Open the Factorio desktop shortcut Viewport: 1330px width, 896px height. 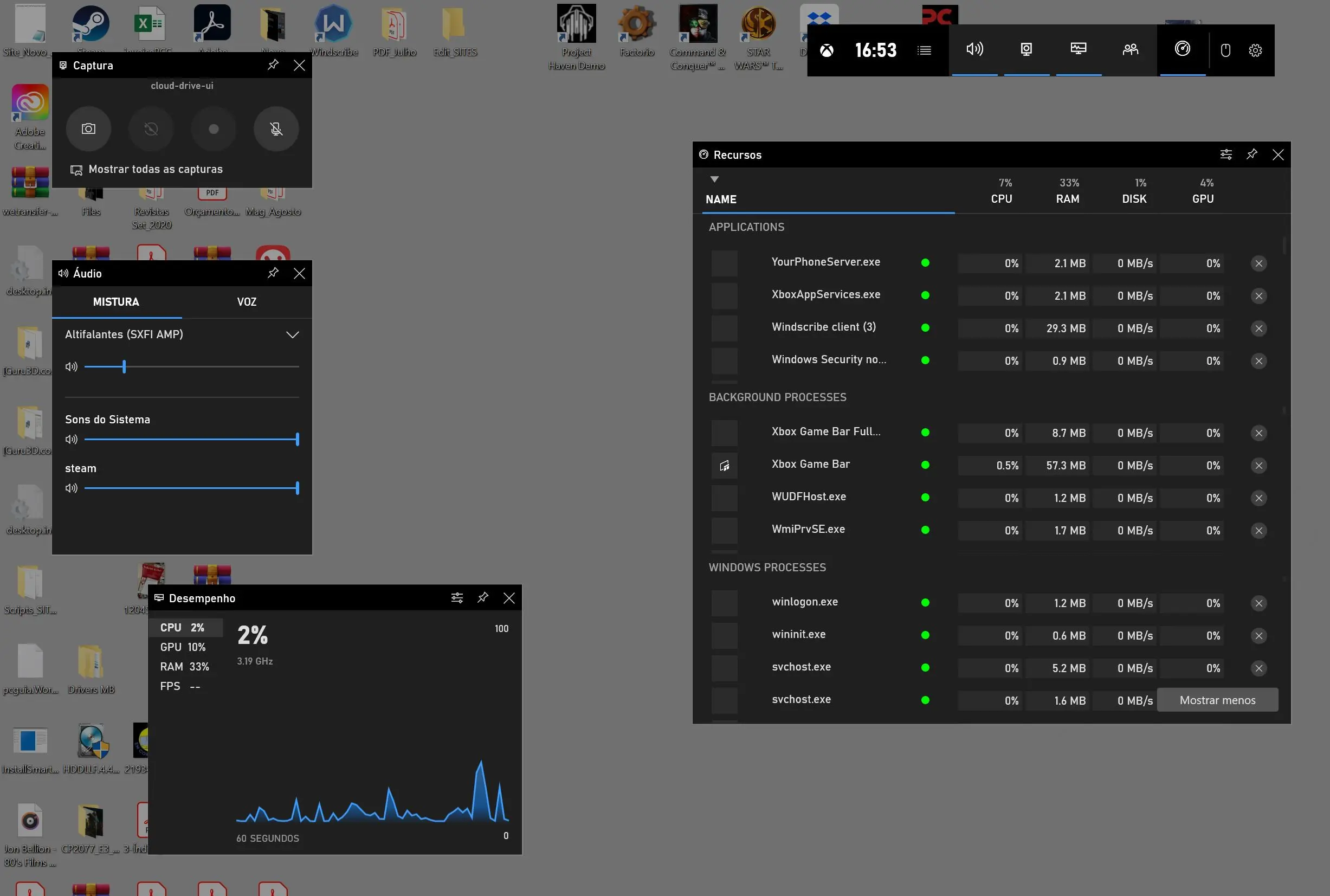[x=636, y=31]
